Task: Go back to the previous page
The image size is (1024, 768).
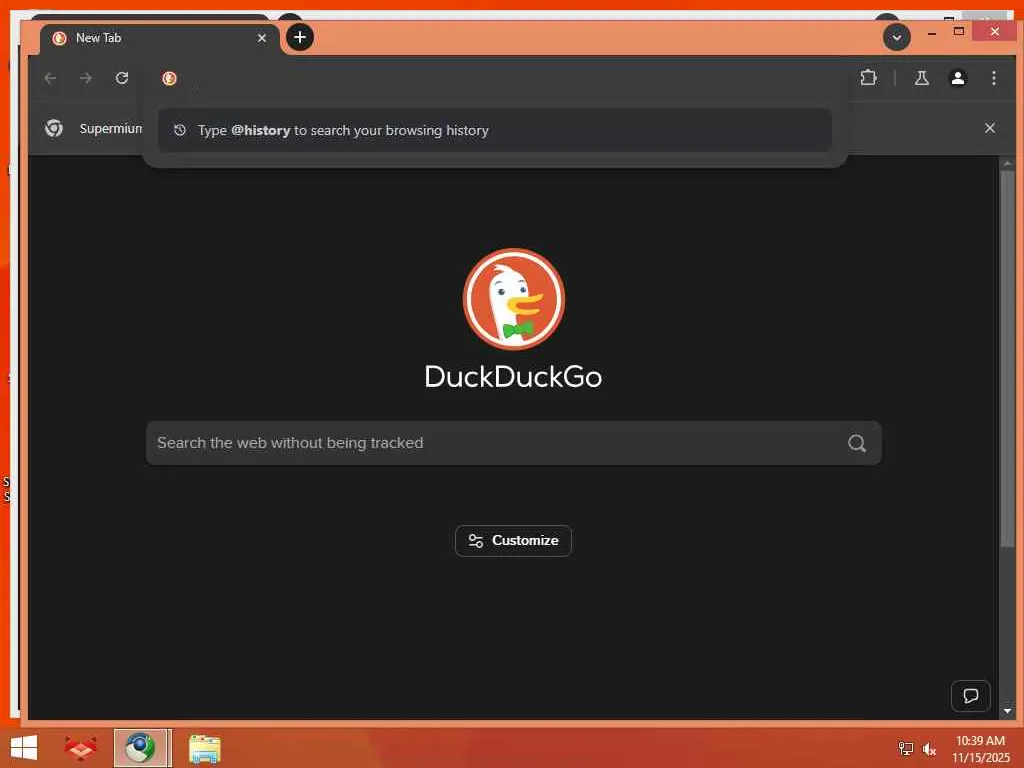Action: tap(50, 78)
